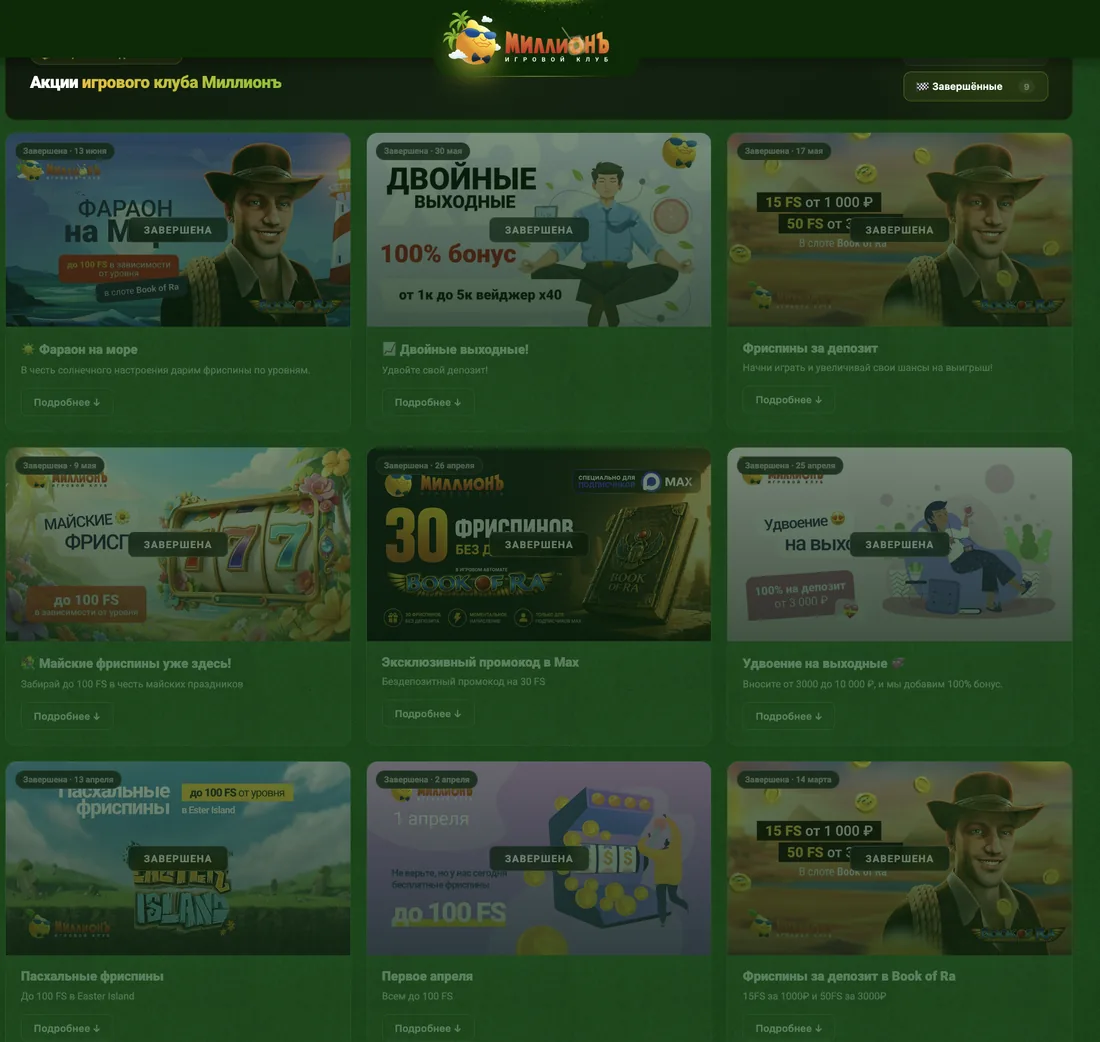Click the checkered flag icon in Завершённые
Image resolution: width=1100 pixels, height=1042 pixels.
click(x=922, y=86)
